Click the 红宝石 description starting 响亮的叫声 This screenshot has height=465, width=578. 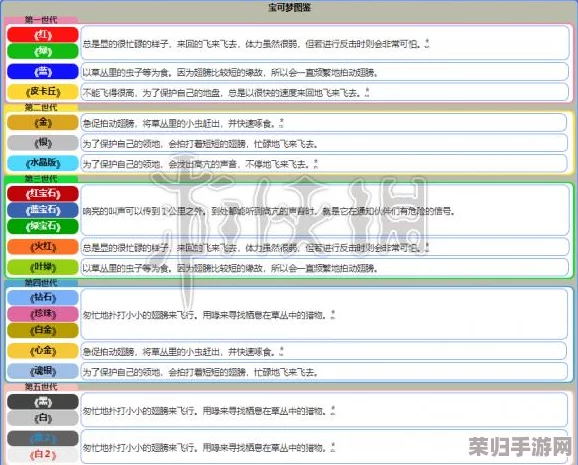point(269,211)
